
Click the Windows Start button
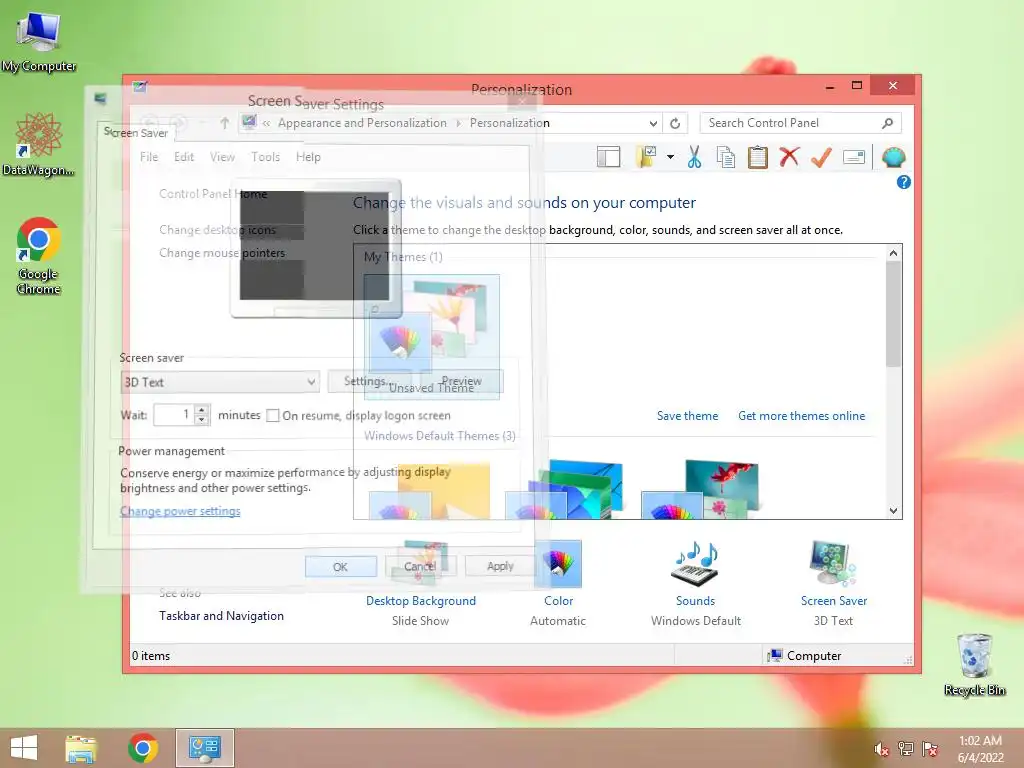pyautogui.click(x=24, y=748)
